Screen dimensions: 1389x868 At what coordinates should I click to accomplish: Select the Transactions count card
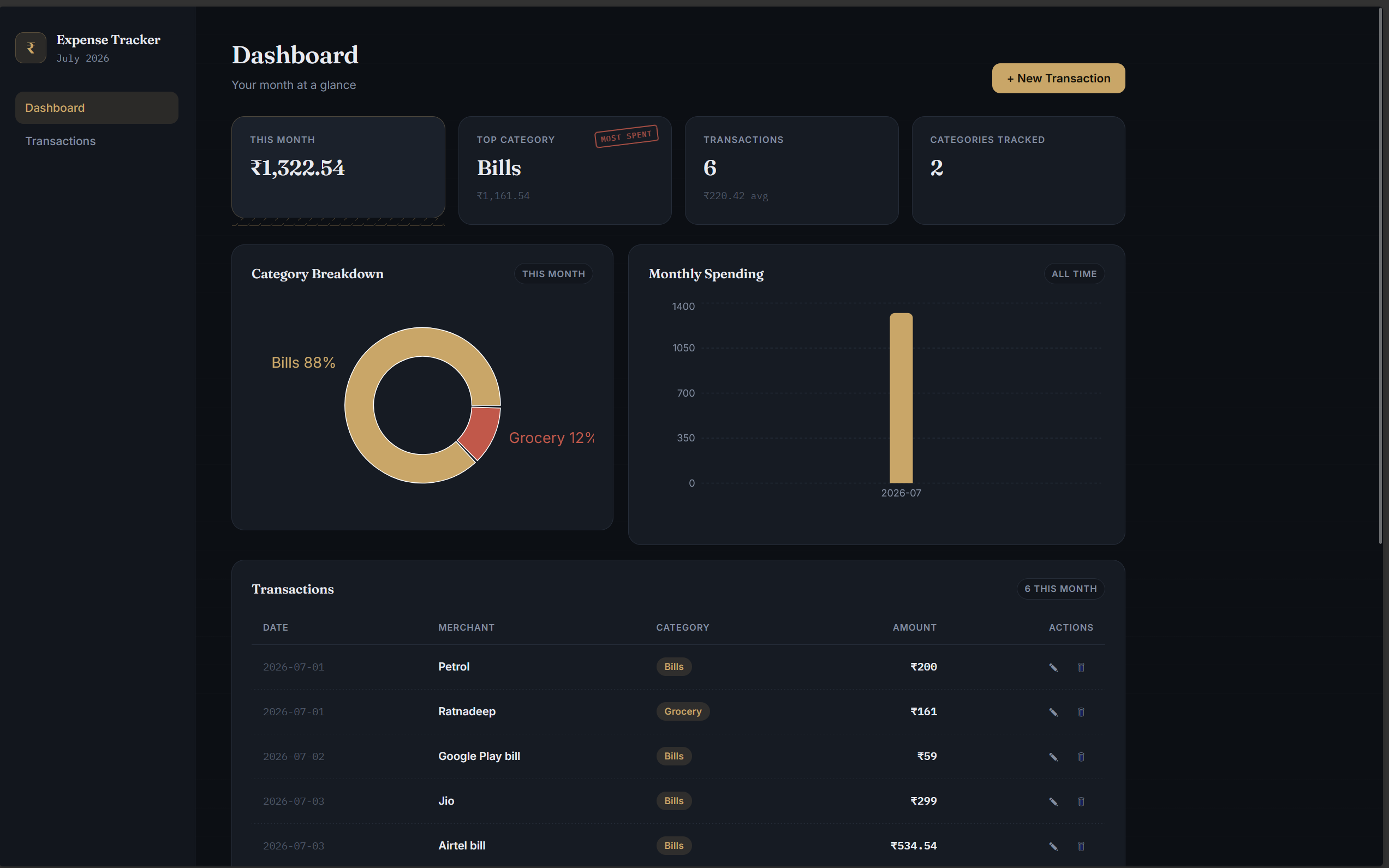(791, 171)
